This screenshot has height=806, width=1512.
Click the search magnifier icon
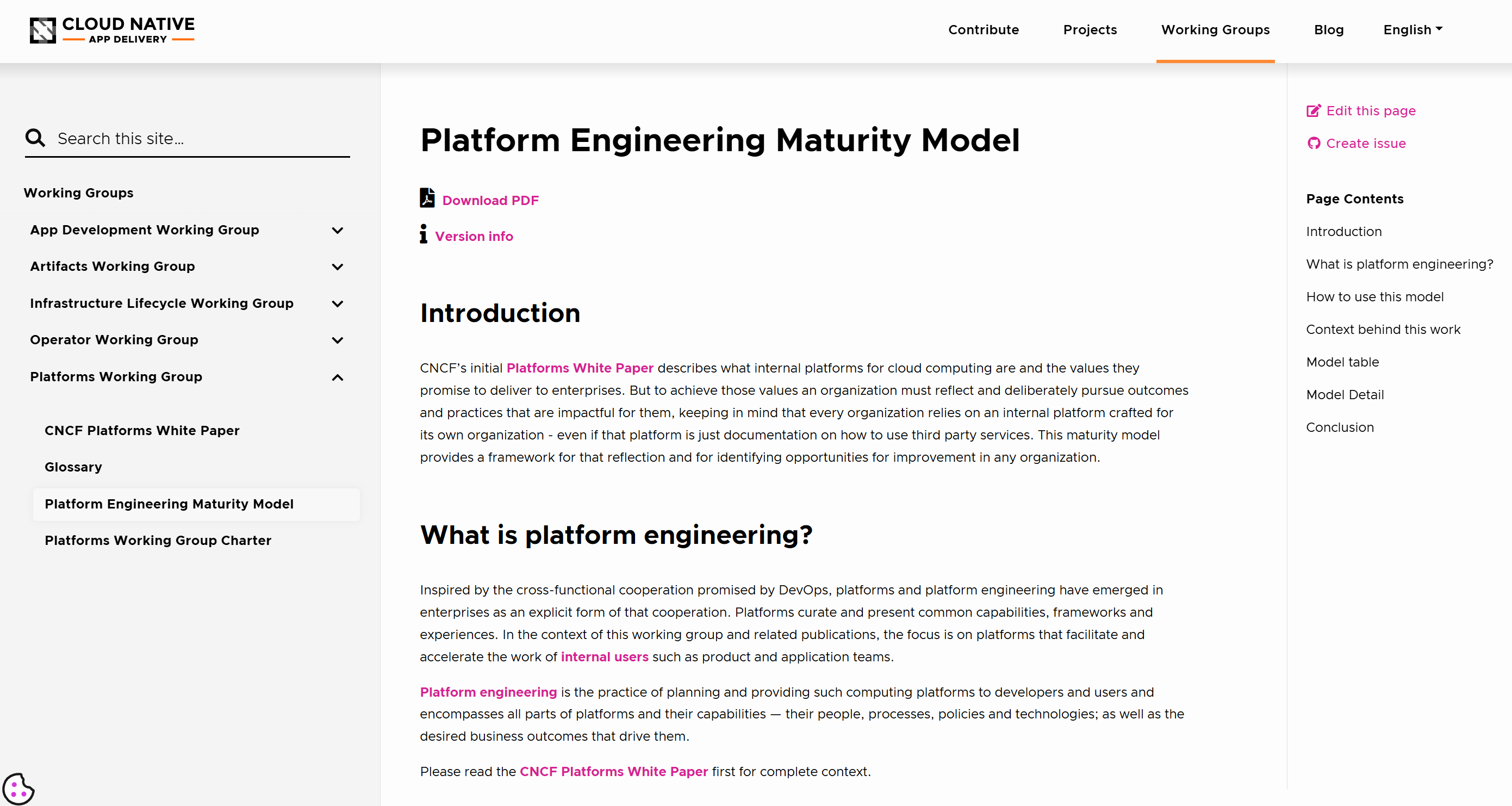point(35,138)
